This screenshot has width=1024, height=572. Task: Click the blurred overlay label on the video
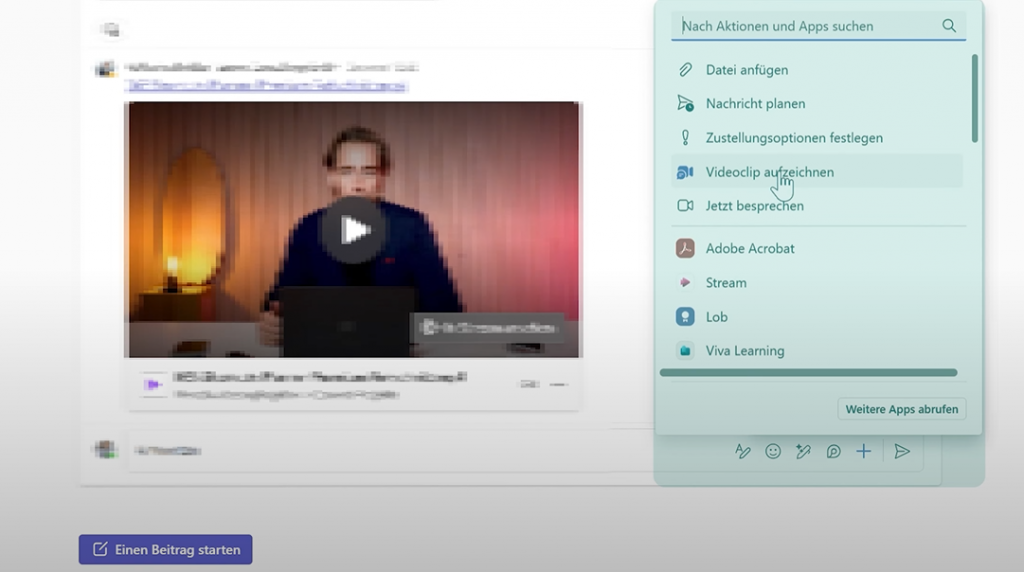pos(487,328)
